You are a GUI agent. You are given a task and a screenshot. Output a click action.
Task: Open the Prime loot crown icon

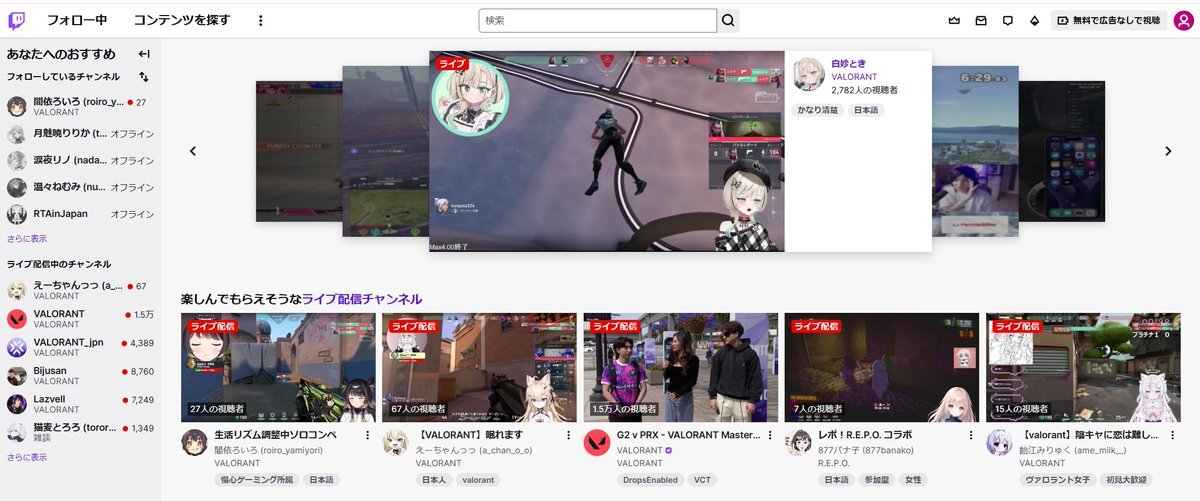point(954,20)
